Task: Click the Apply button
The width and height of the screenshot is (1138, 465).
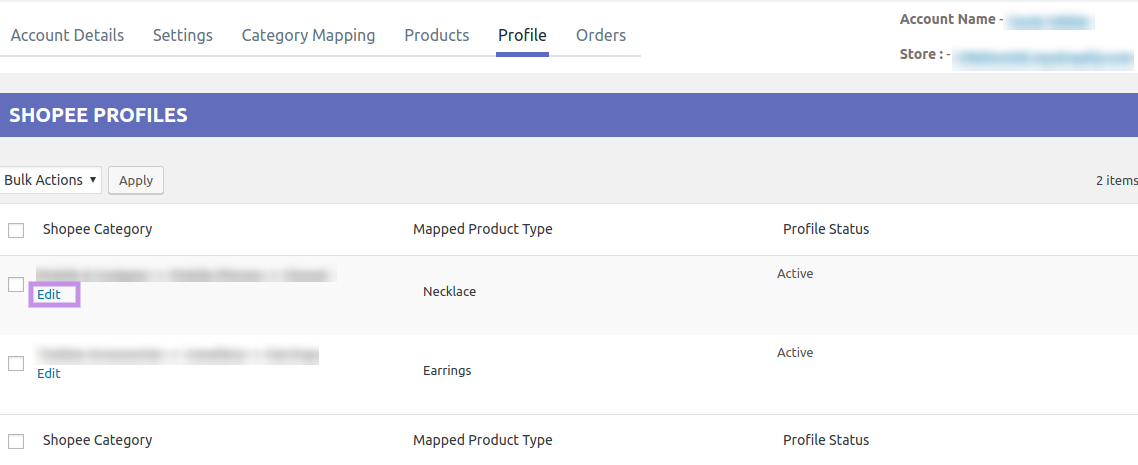Action: coord(136,180)
